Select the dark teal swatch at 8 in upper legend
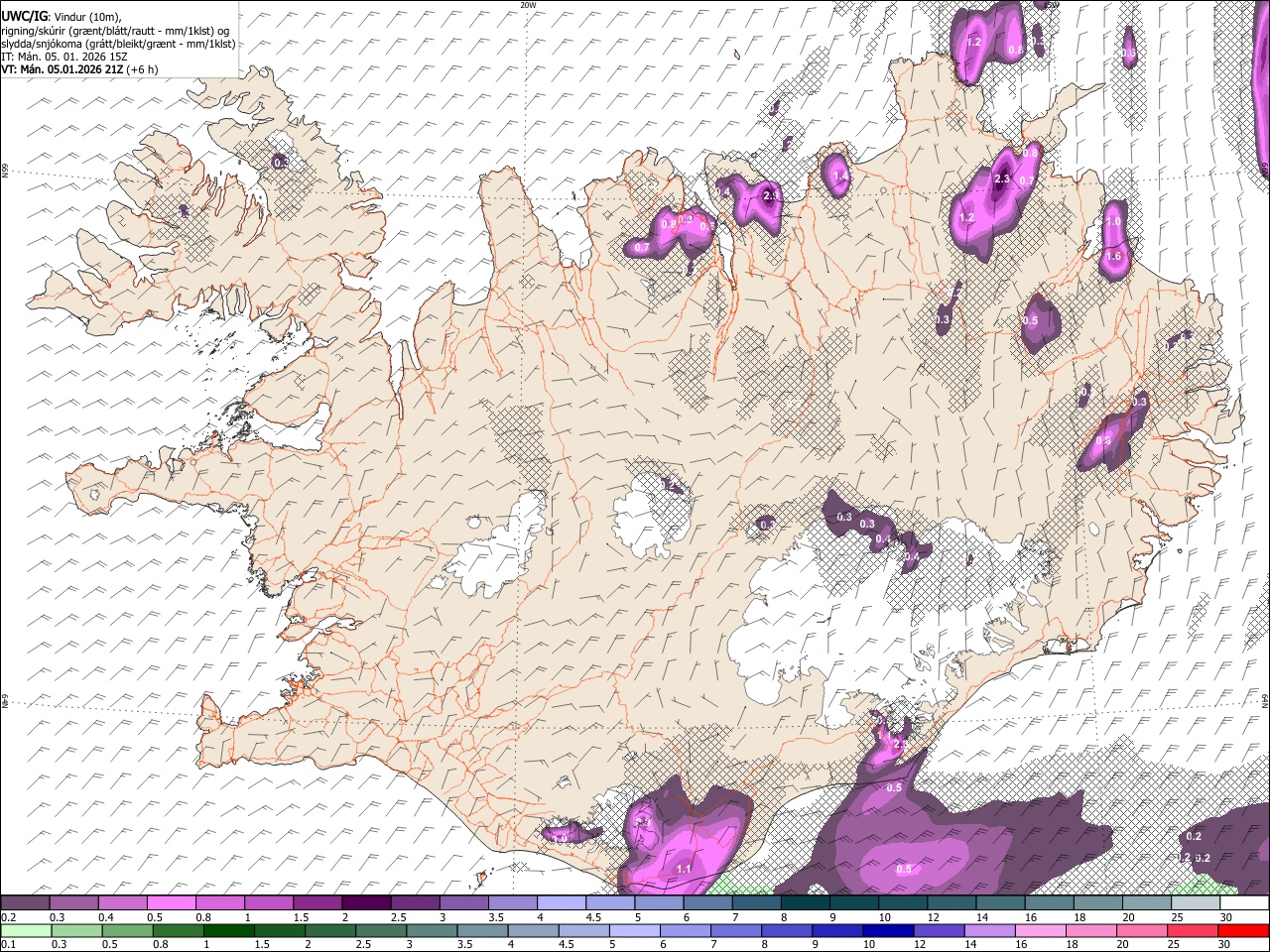 (805, 903)
